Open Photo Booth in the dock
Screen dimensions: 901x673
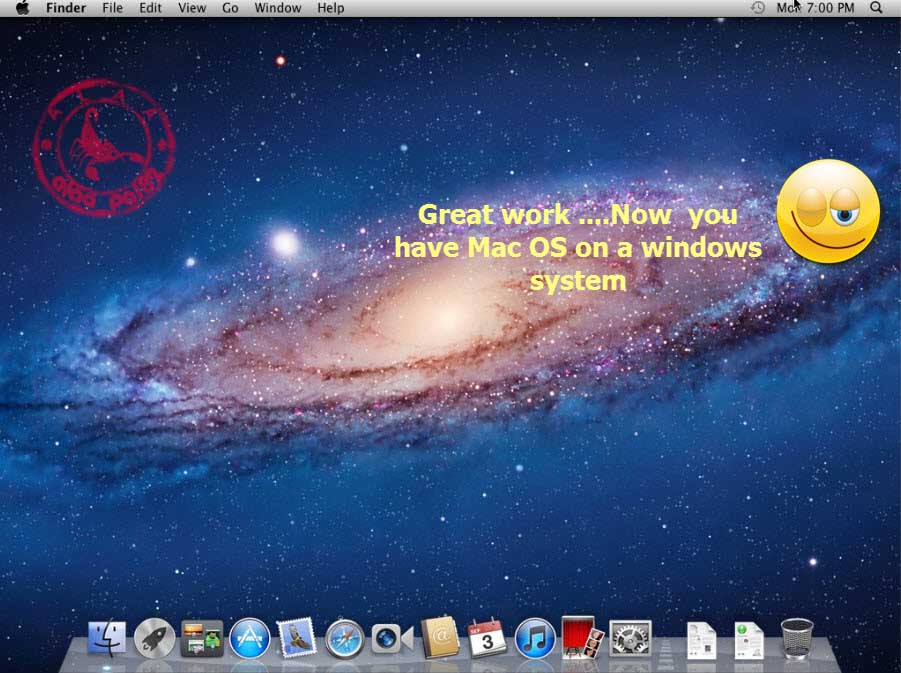coord(583,637)
